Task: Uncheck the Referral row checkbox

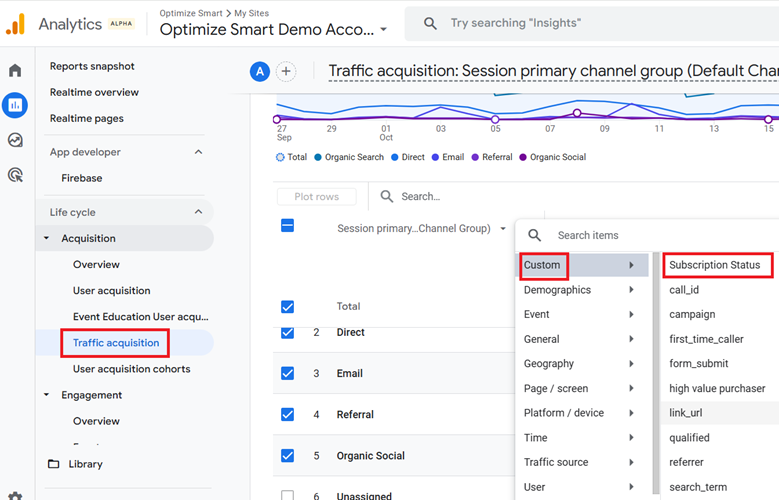Action: (x=288, y=415)
